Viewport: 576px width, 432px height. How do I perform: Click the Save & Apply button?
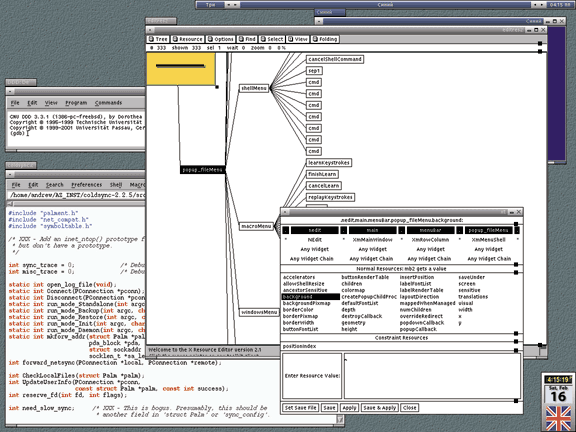point(379,408)
